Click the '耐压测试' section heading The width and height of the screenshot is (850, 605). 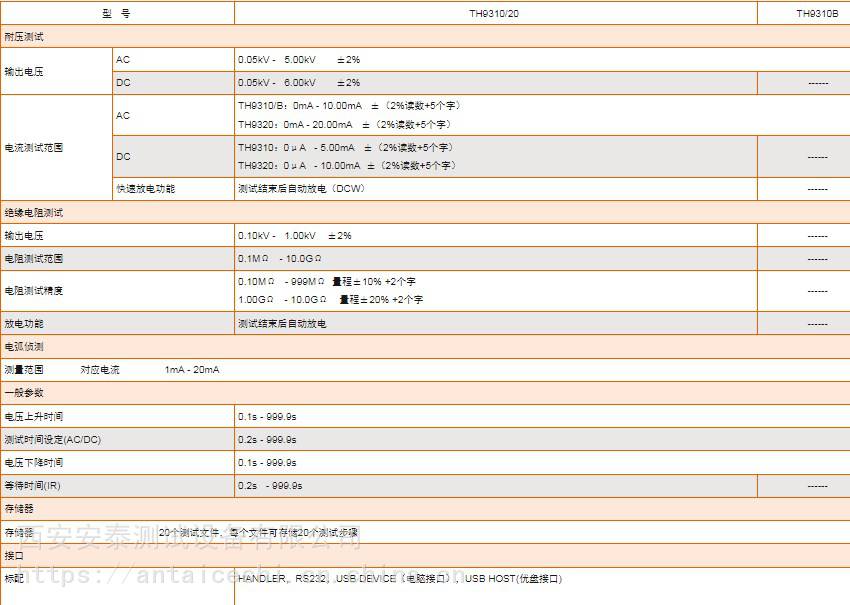point(24,37)
